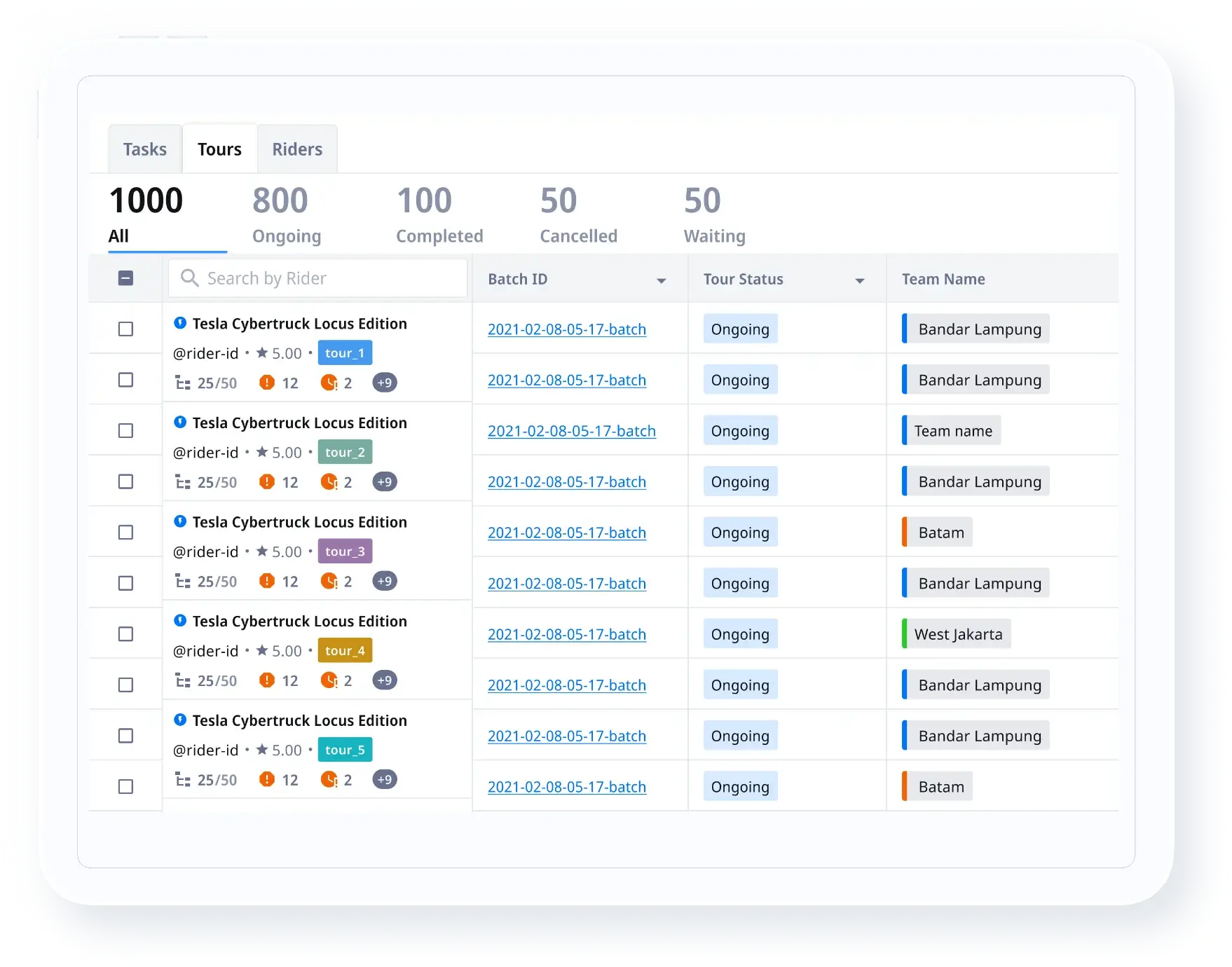Click the Ongoing status in the West Jakarta row

click(x=740, y=634)
